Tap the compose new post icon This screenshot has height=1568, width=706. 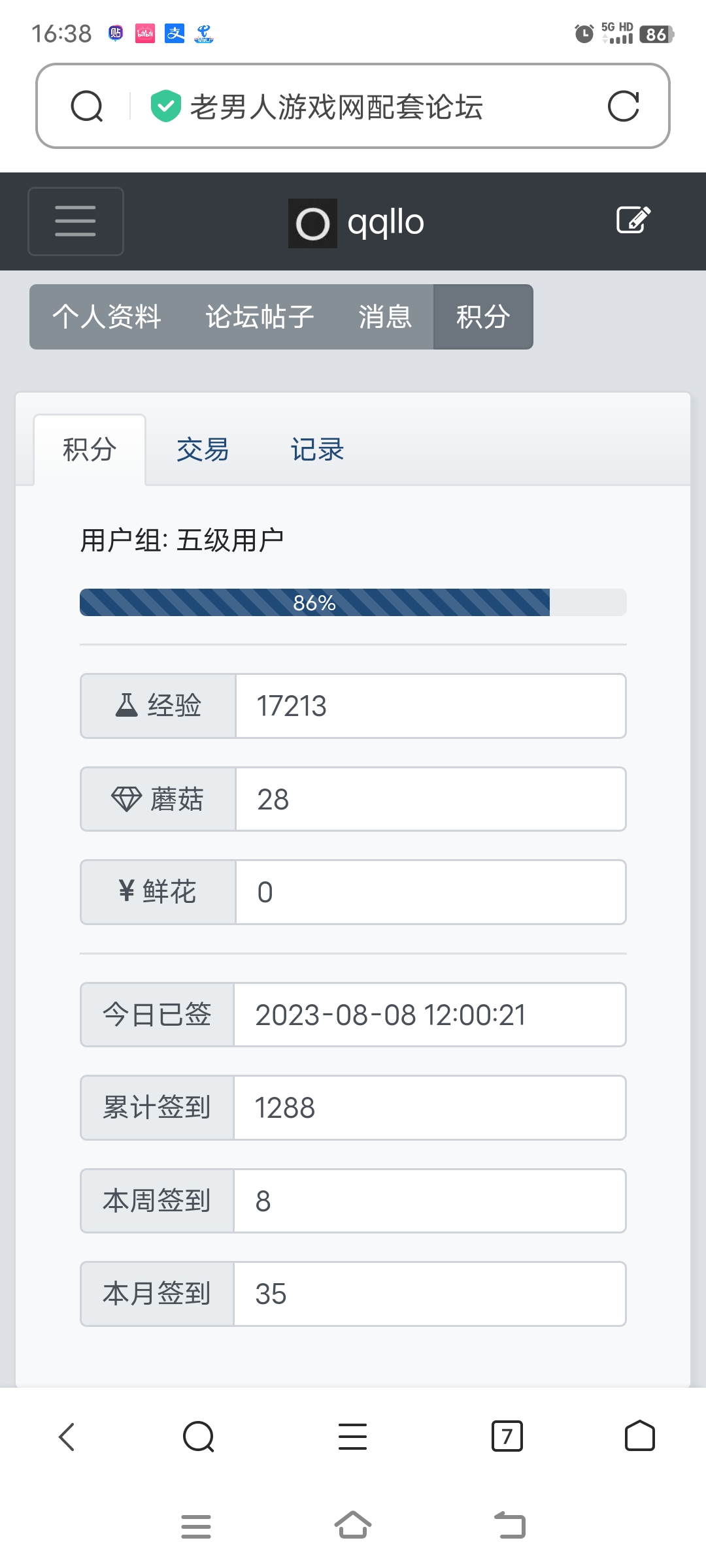click(633, 220)
